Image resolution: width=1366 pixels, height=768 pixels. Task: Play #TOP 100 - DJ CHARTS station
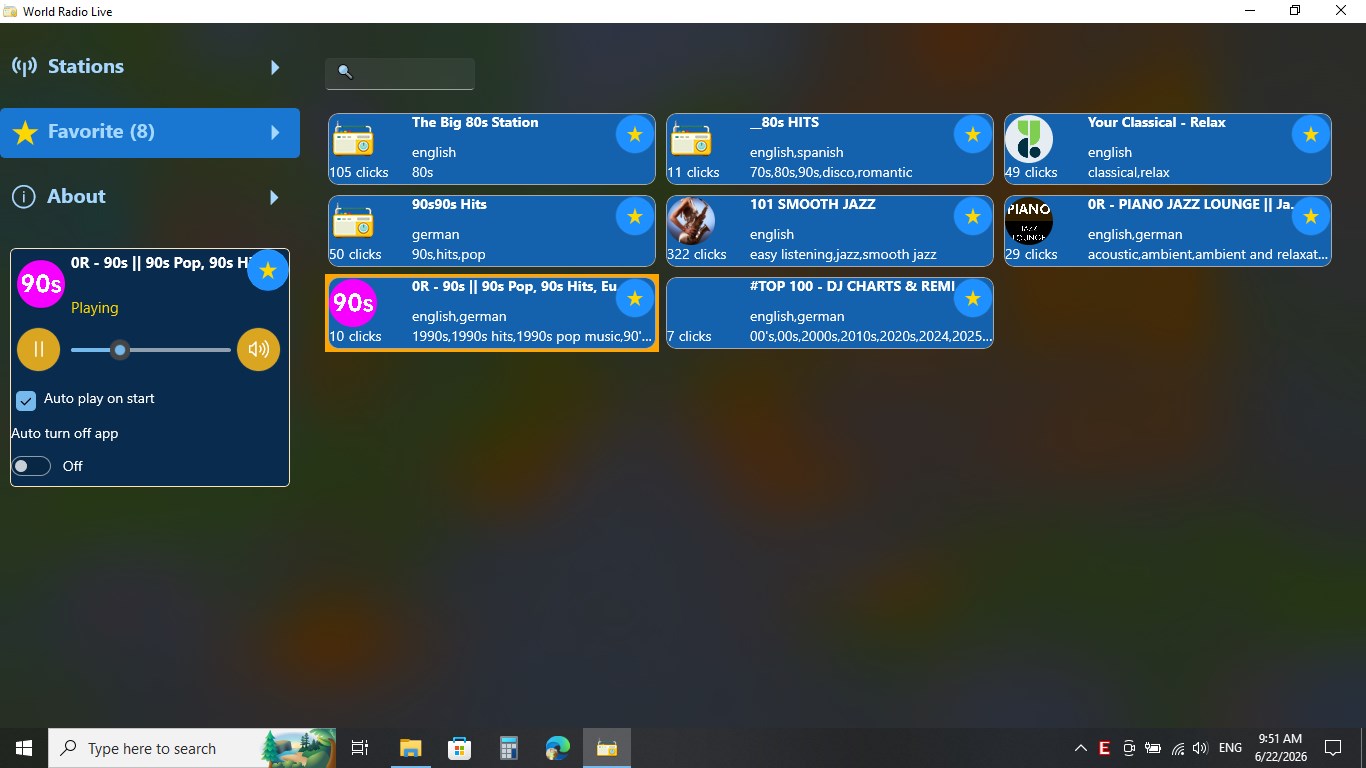tap(830, 313)
